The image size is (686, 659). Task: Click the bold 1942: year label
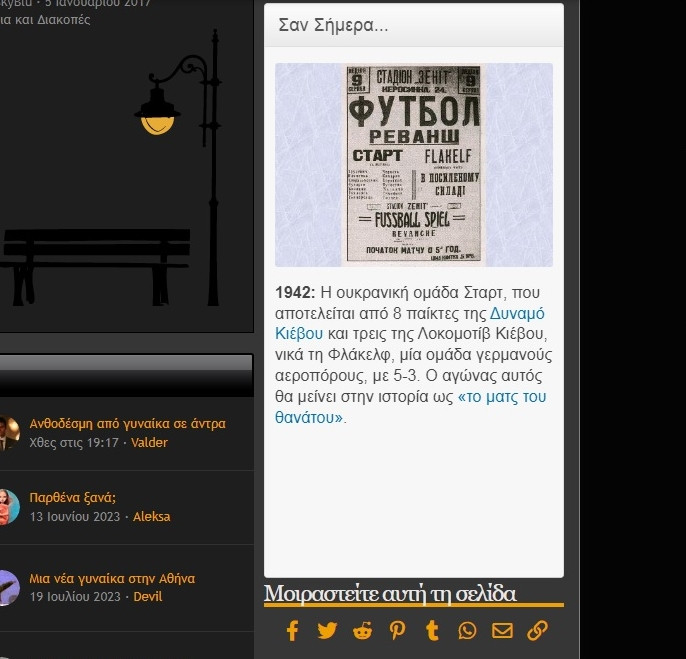click(295, 292)
